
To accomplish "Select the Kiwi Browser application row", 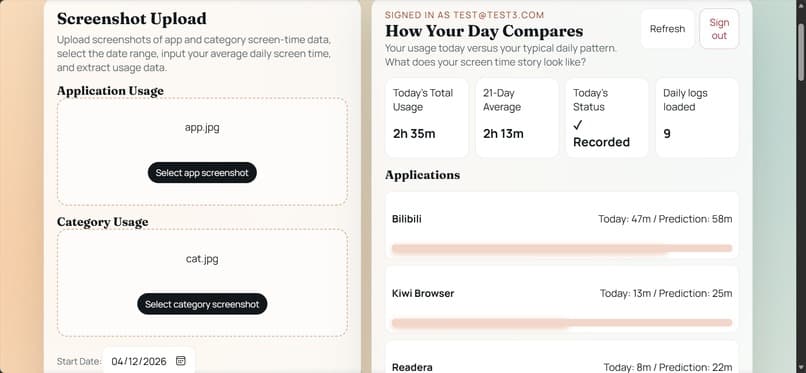I will (562, 299).
